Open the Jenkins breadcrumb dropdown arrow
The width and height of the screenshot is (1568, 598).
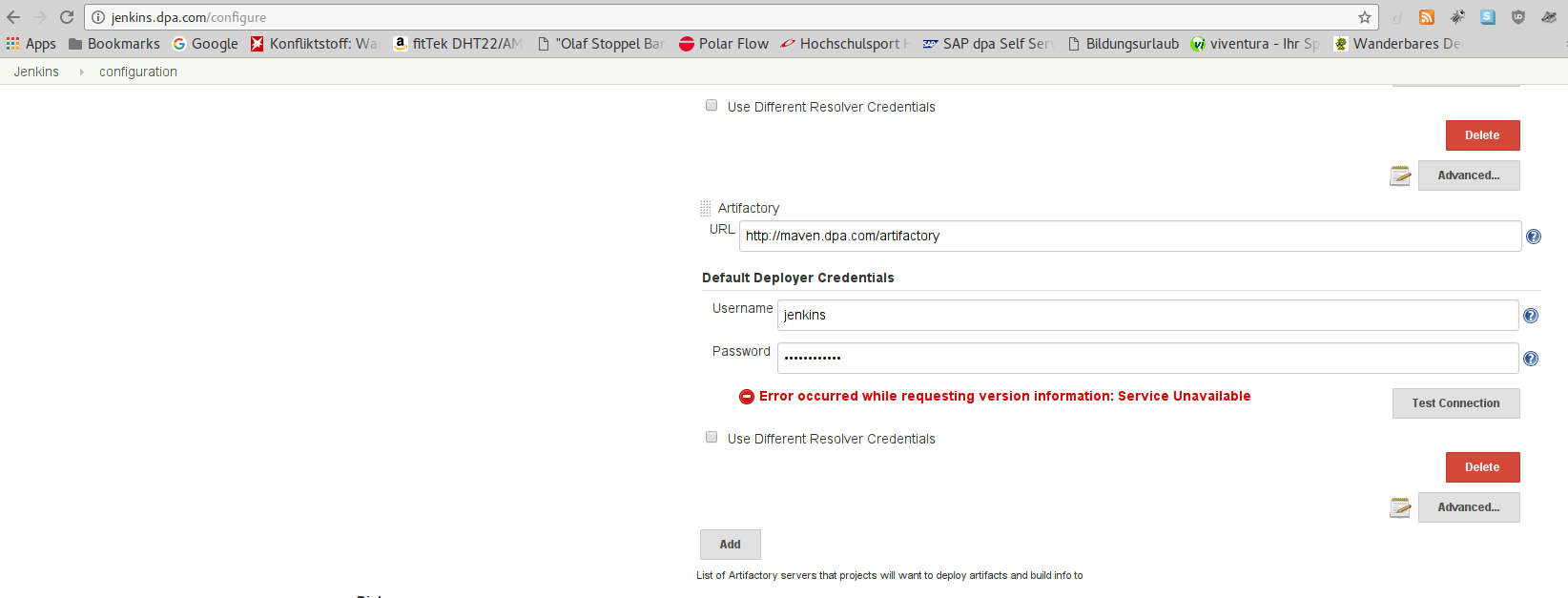[81, 72]
